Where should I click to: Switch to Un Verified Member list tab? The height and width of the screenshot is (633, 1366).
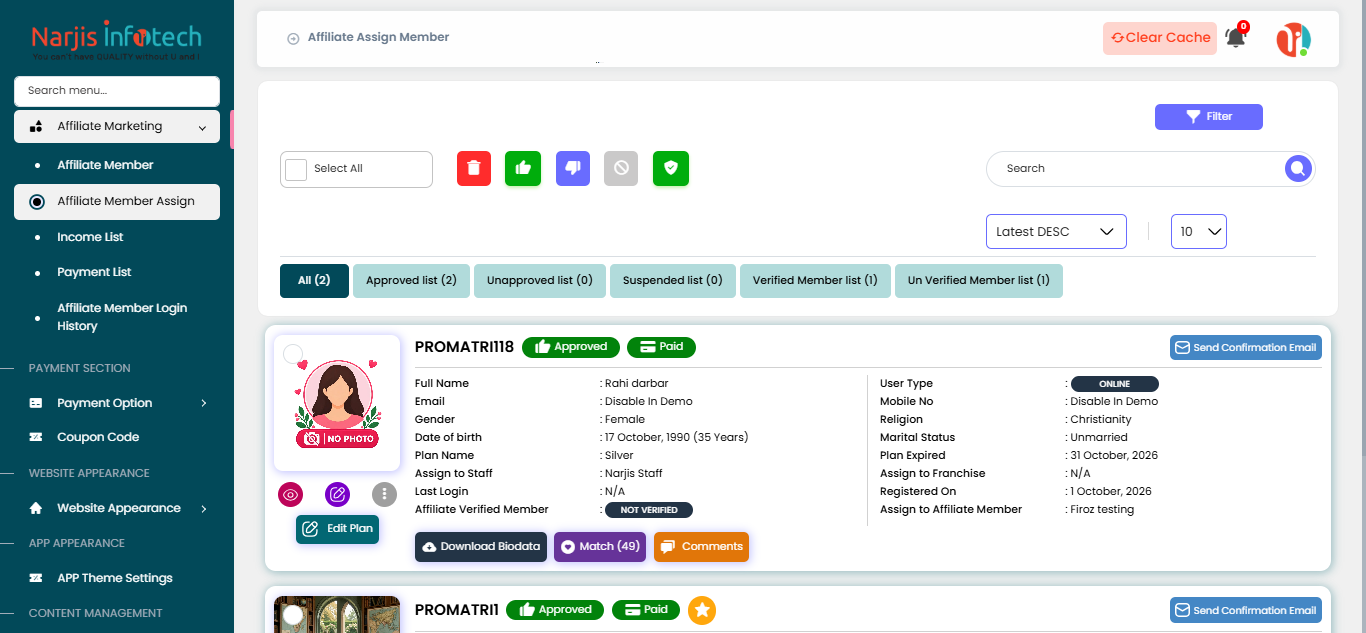(979, 281)
